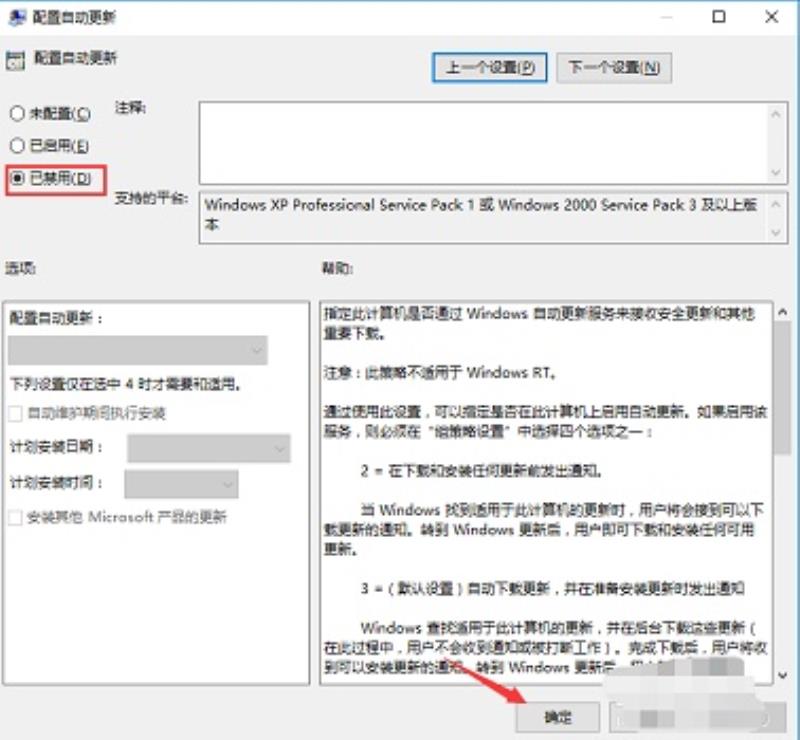This screenshot has height=740, width=800.
Task: Click the 确定 button
Action: click(558, 717)
